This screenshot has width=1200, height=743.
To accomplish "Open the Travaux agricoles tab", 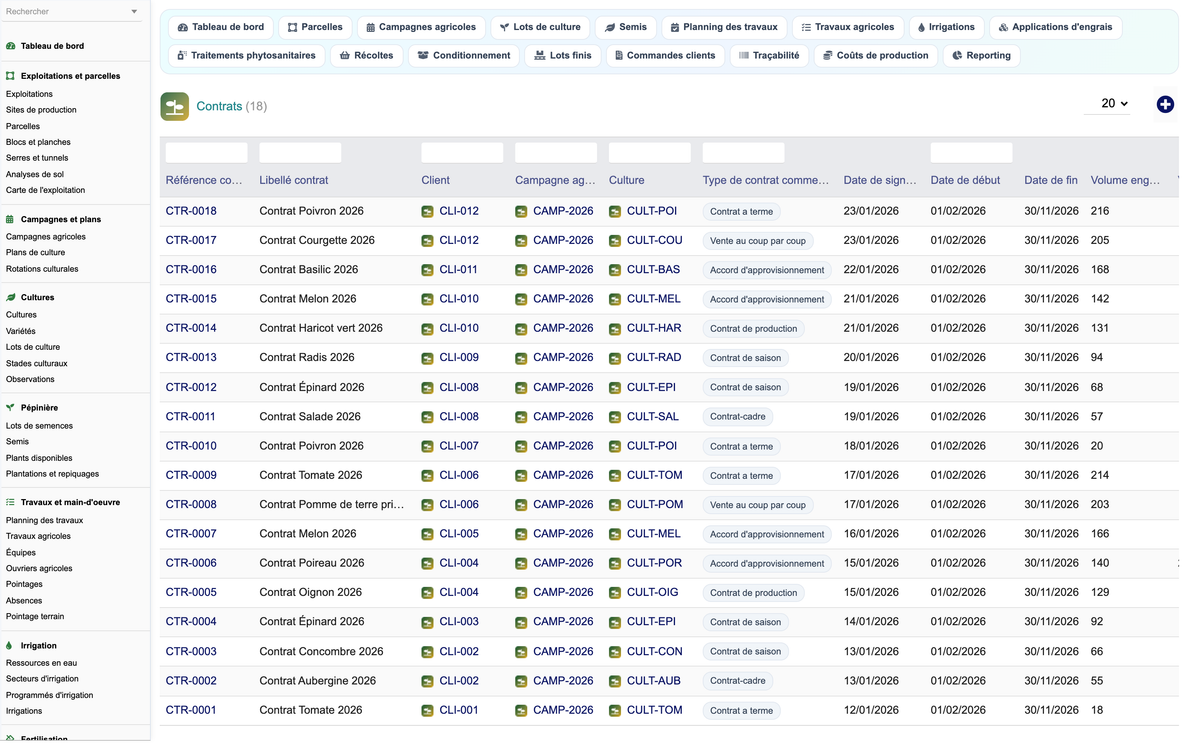I will click(x=848, y=27).
